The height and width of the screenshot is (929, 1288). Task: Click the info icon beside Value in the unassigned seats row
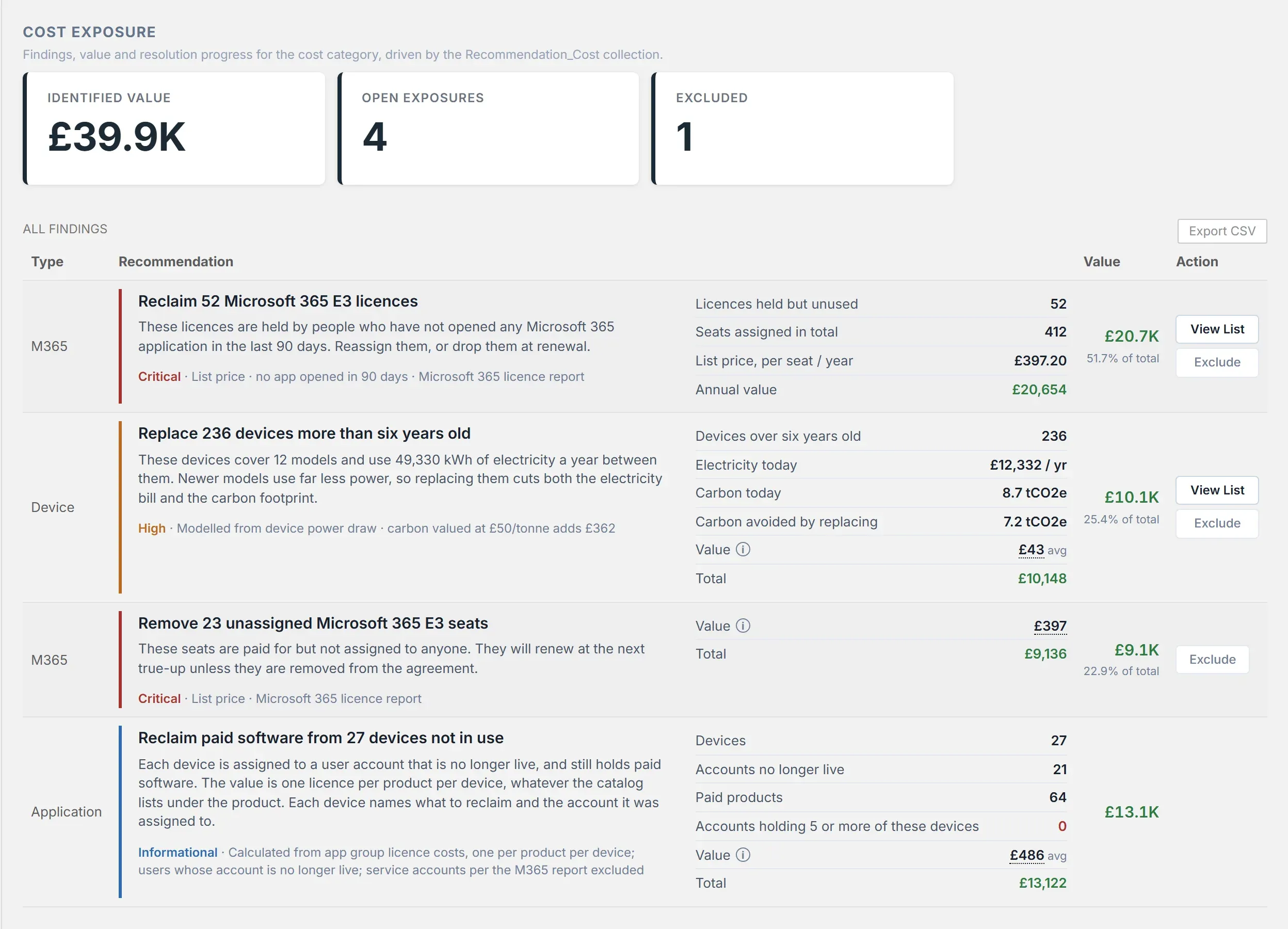tap(743, 625)
